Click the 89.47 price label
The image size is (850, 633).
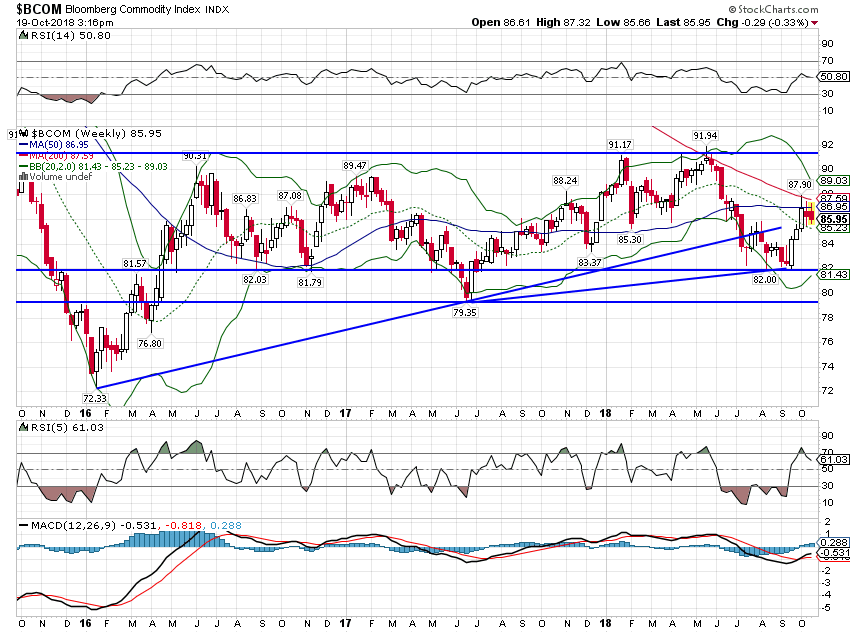[355, 165]
